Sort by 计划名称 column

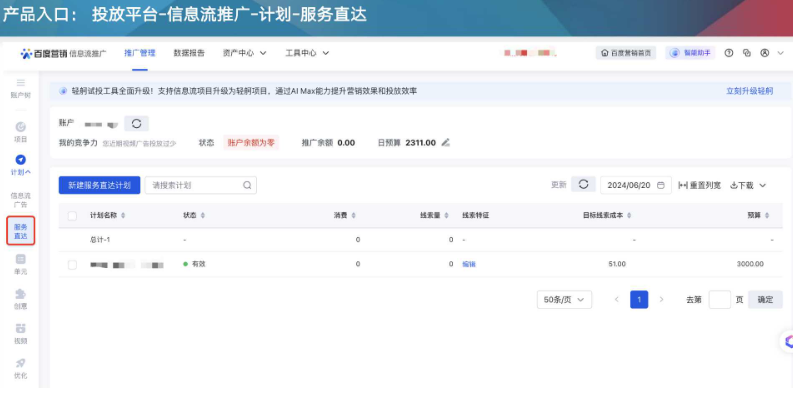click(x=123, y=216)
